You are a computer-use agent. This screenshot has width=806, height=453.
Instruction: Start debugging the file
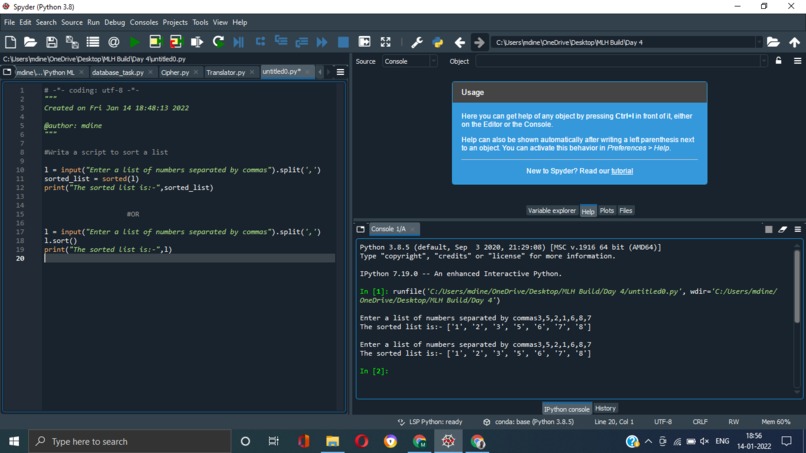pos(239,42)
